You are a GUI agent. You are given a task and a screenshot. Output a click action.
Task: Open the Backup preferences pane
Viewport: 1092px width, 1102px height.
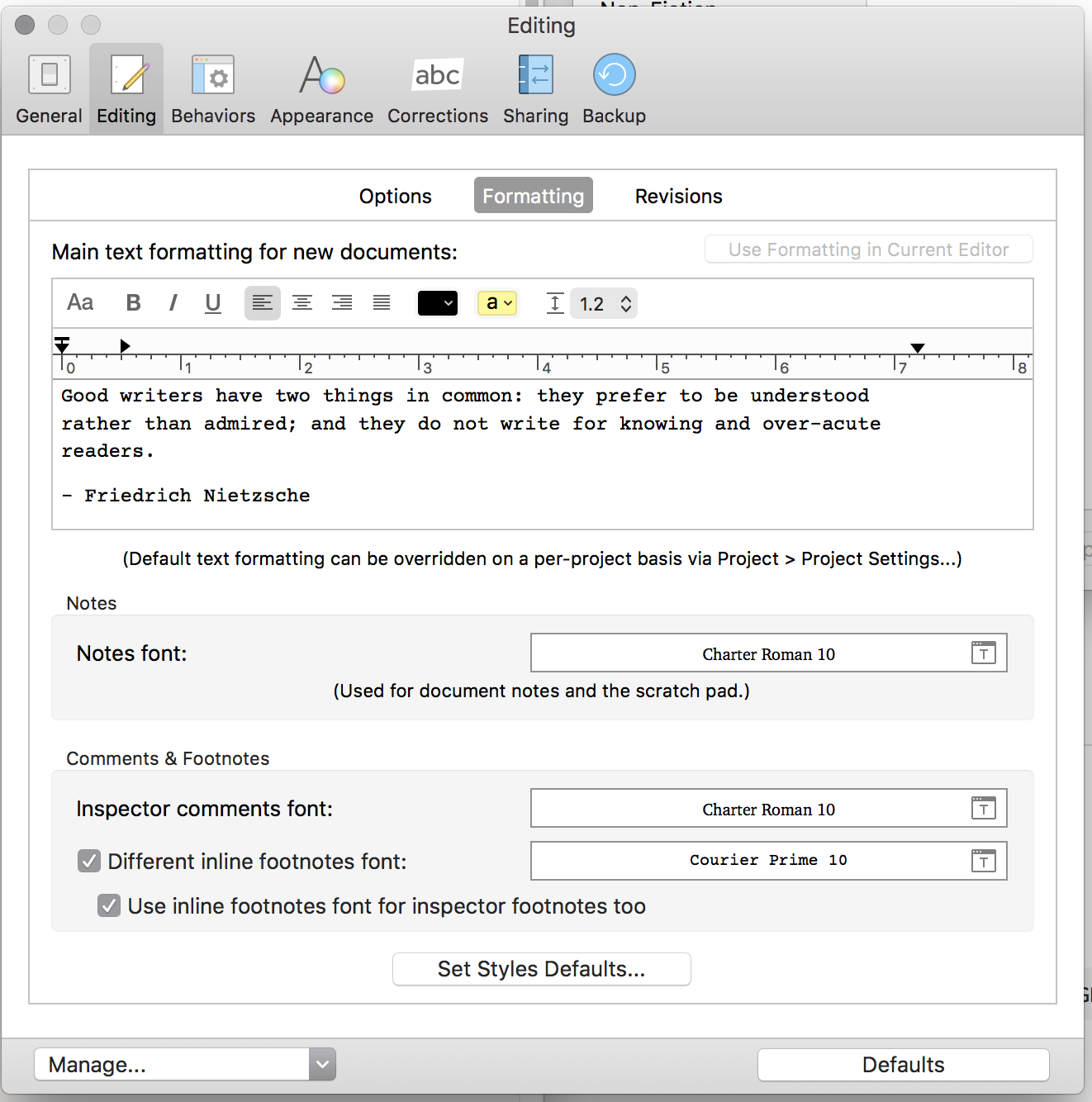tap(614, 89)
